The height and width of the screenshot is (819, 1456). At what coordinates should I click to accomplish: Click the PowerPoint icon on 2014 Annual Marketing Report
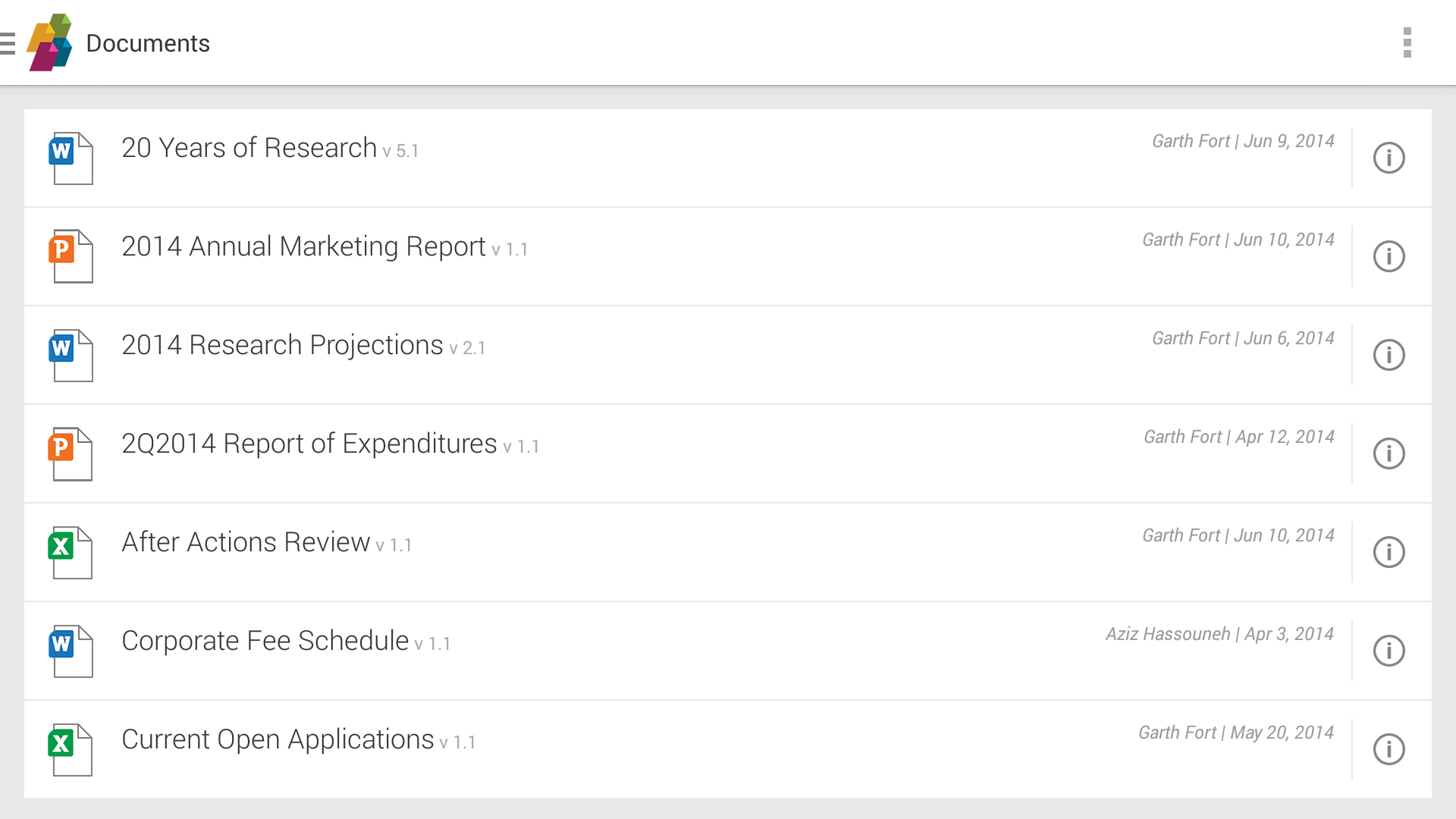click(x=72, y=256)
